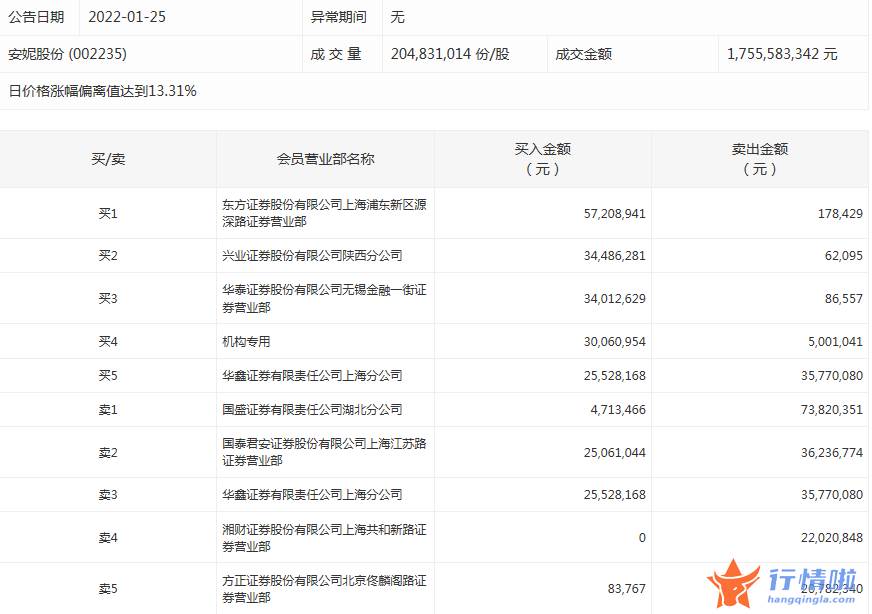Viewport: 872px width, 614px height.
Task: Select buy amount 57,208,941
Action: (x=615, y=214)
